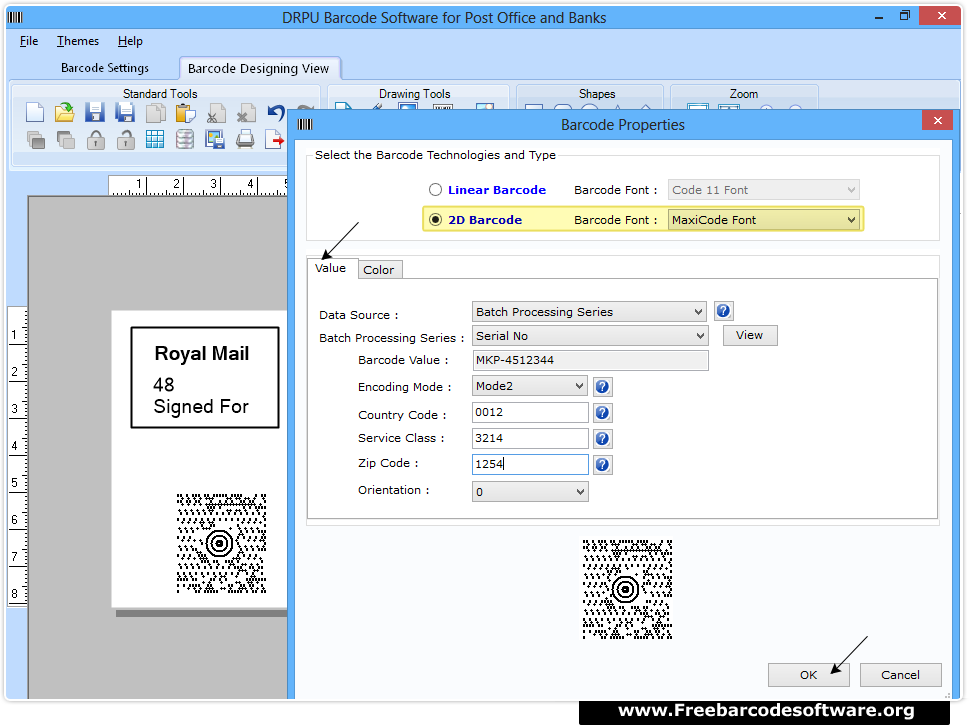Expand Batch Processing Series Serial No dropdown
This screenshot has width=970, height=725.
[x=590, y=336]
